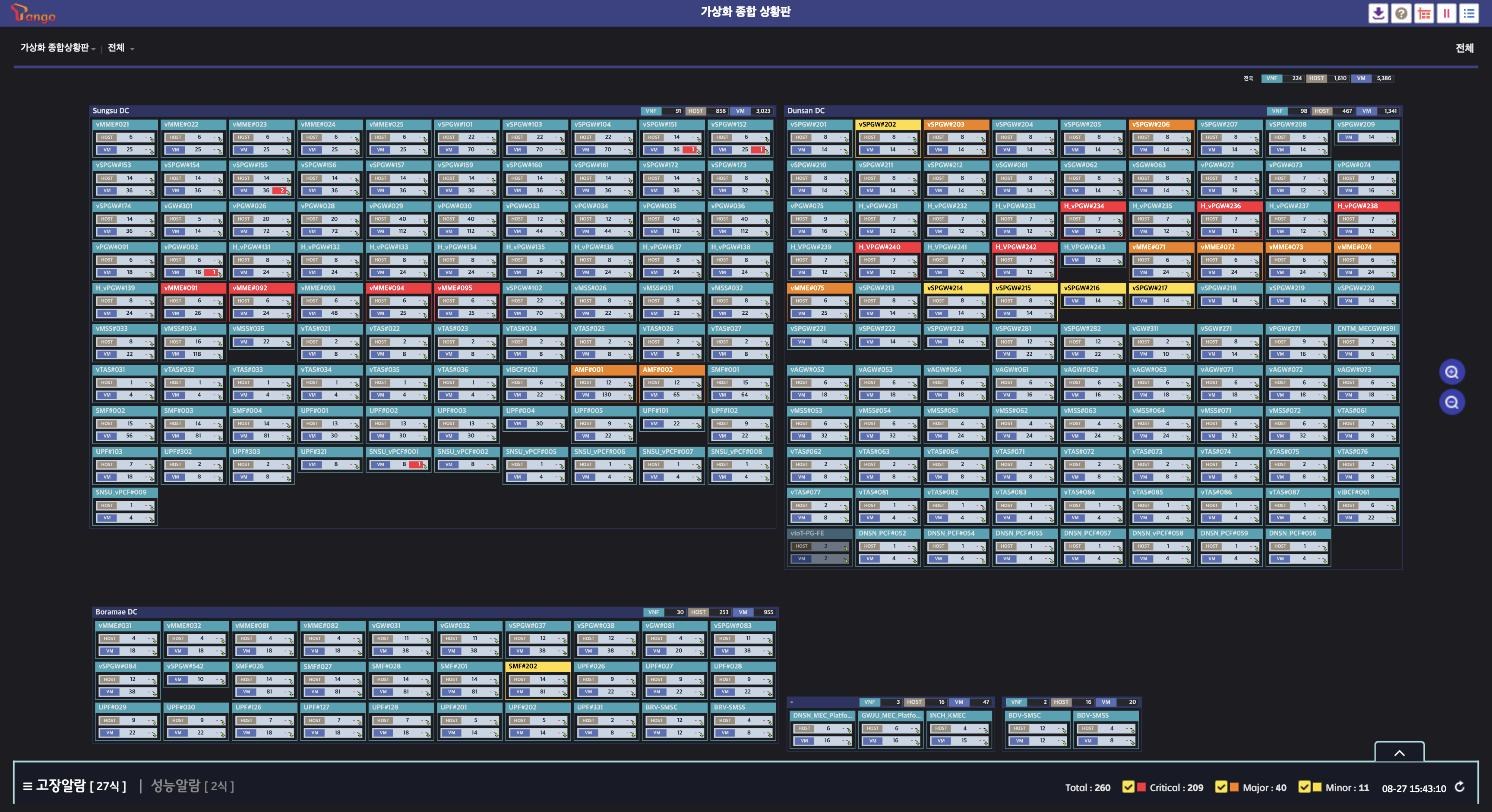The image size is (1492, 812).
Task: Expand the alarm panel with the up chevron
Action: 1399,753
